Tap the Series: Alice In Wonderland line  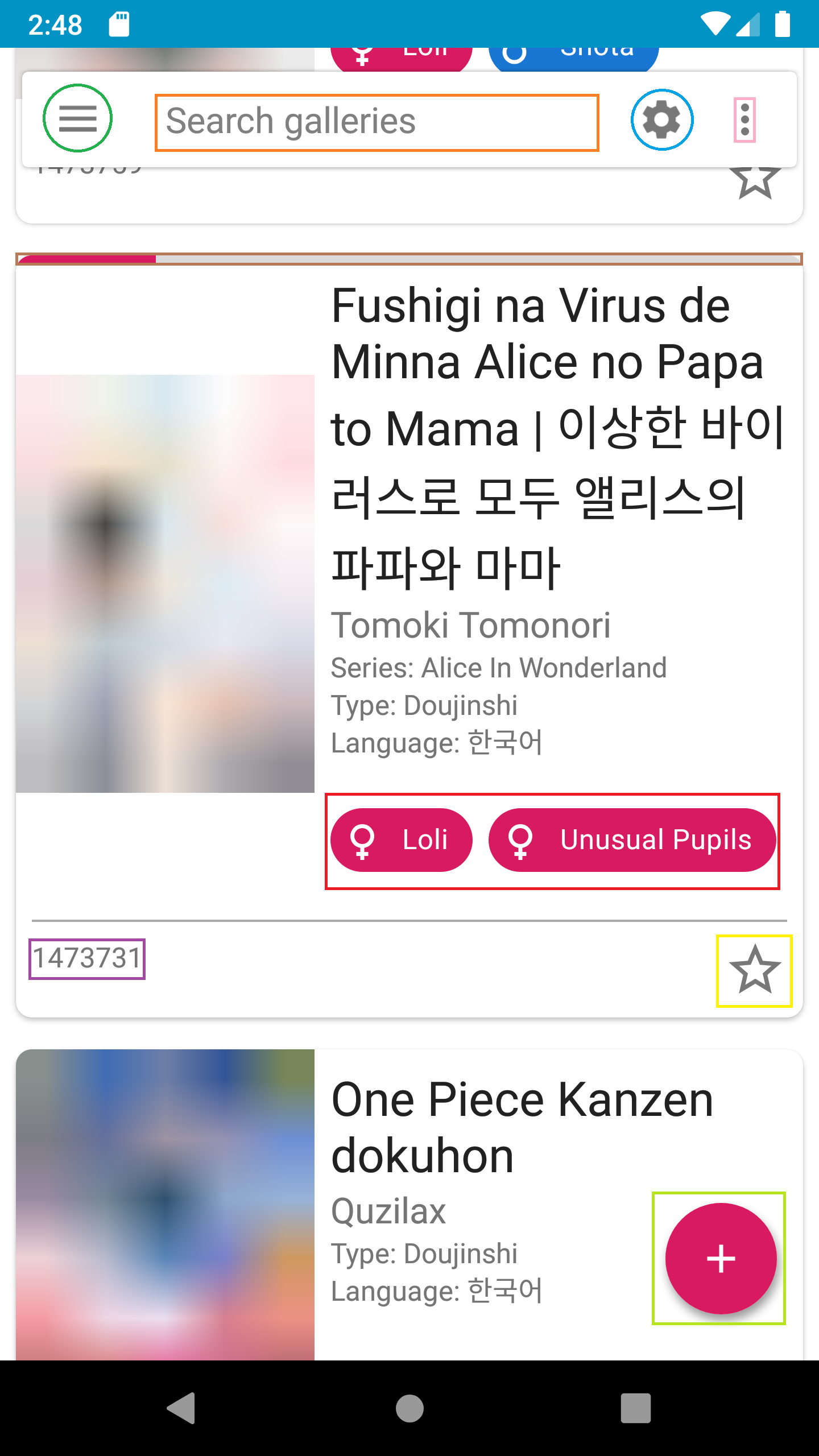click(498, 668)
